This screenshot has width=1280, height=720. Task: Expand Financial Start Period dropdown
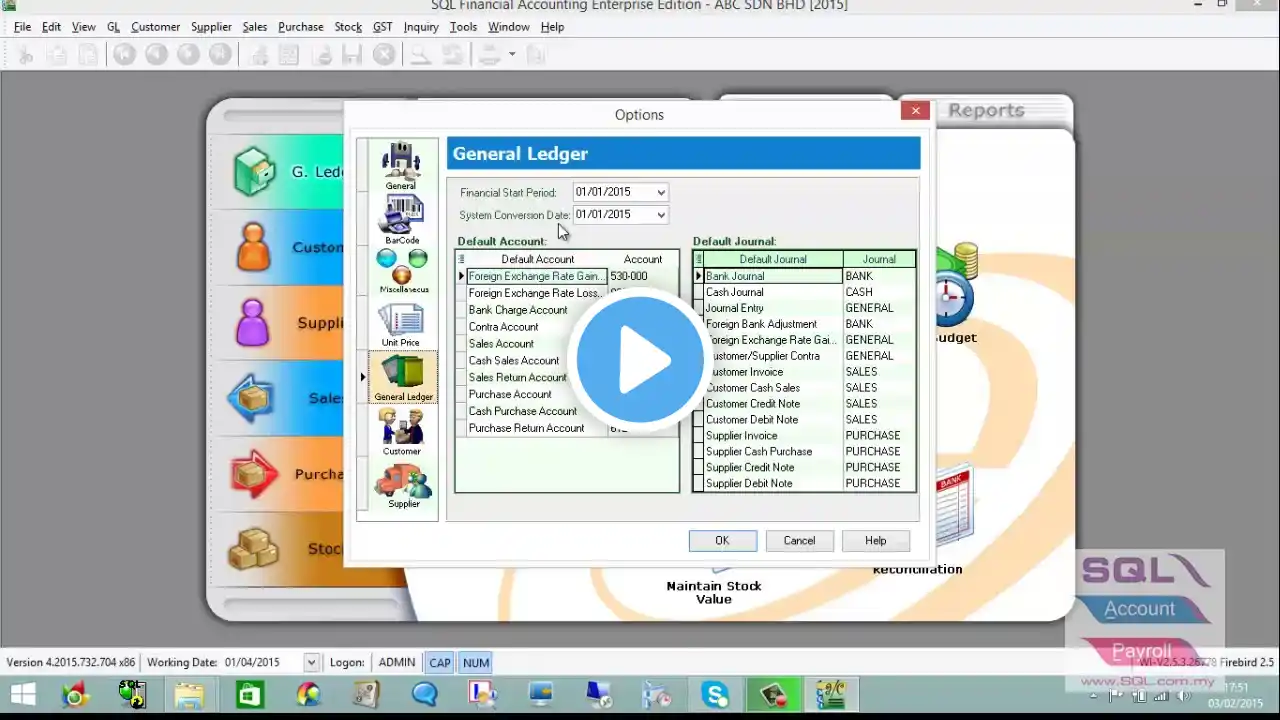[660, 192]
